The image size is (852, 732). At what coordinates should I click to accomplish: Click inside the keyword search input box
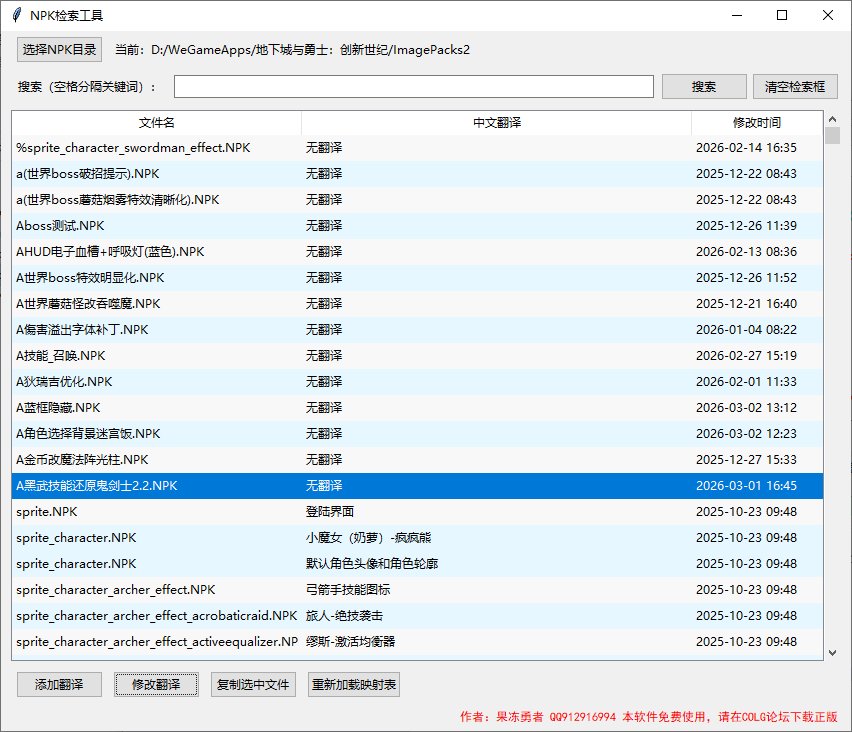click(x=414, y=86)
